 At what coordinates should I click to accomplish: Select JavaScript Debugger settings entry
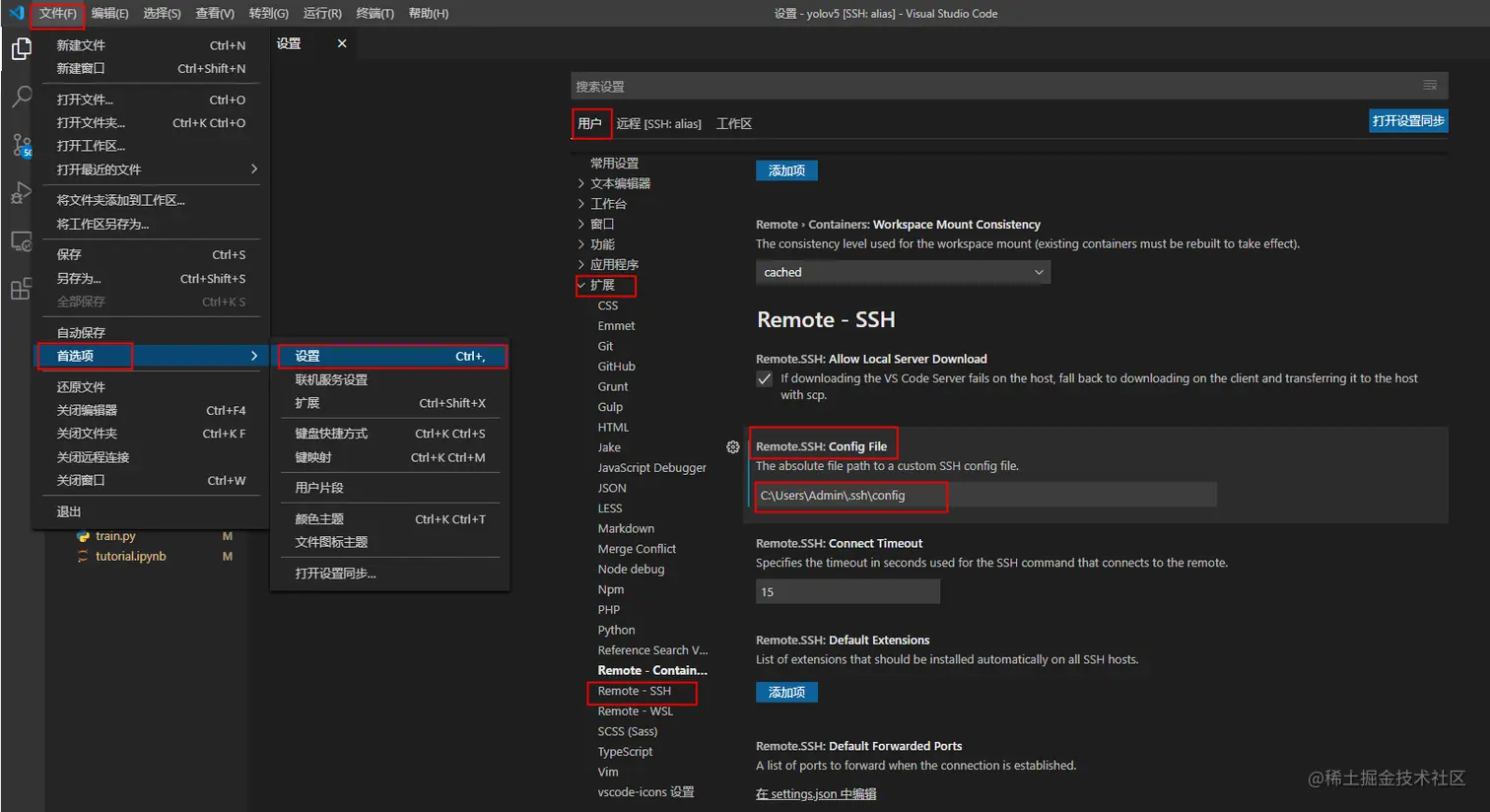click(651, 468)
